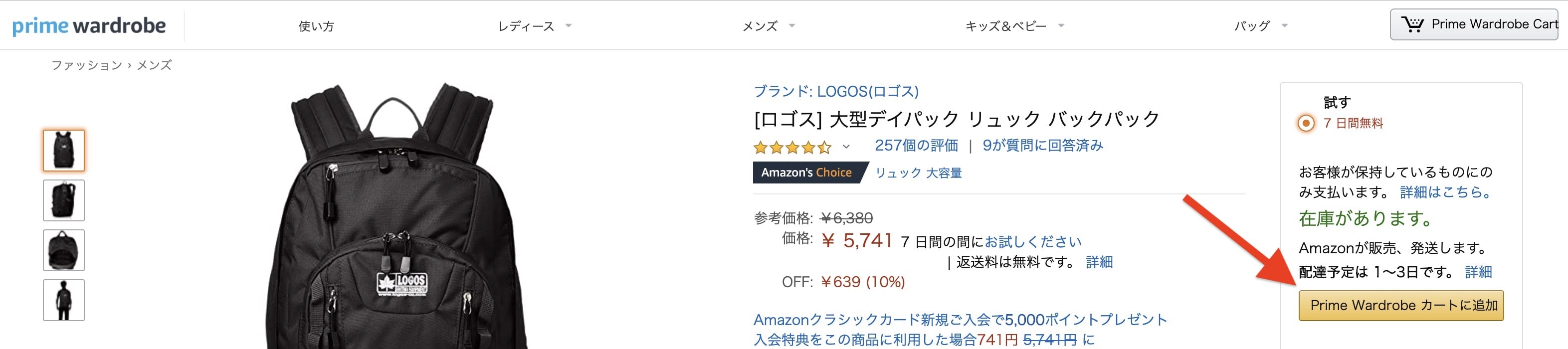Add item with Prime Wardrobe カートに追加 button

pos(1400,305)
